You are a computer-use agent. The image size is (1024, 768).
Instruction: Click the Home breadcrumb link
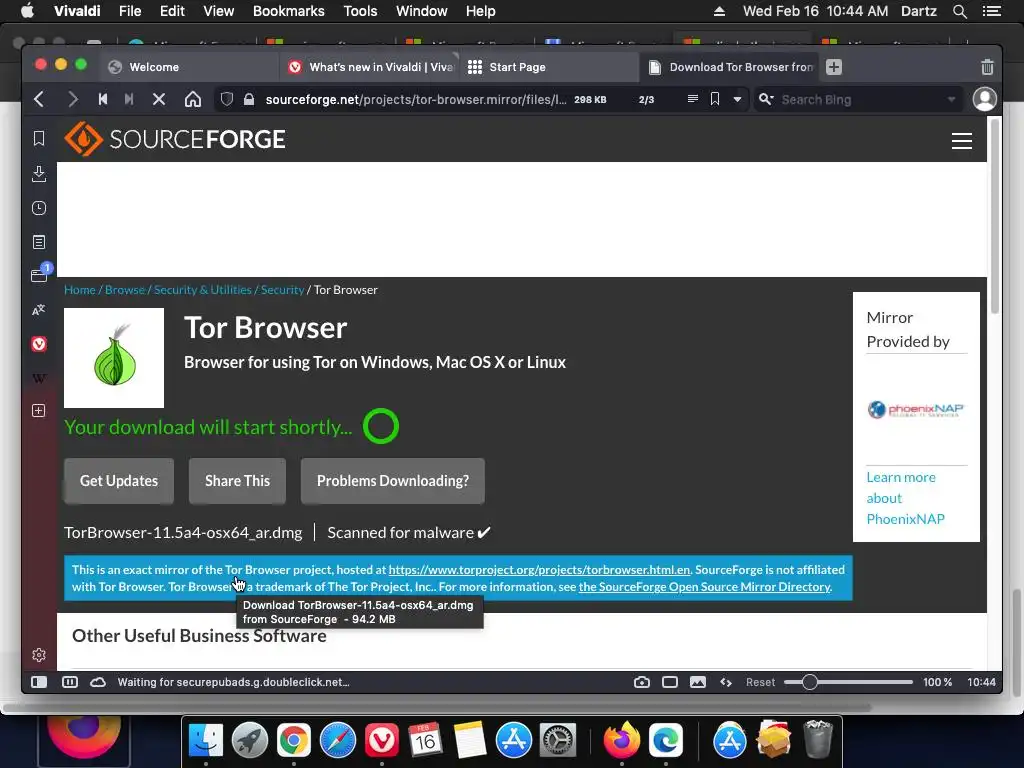(80, 289)
